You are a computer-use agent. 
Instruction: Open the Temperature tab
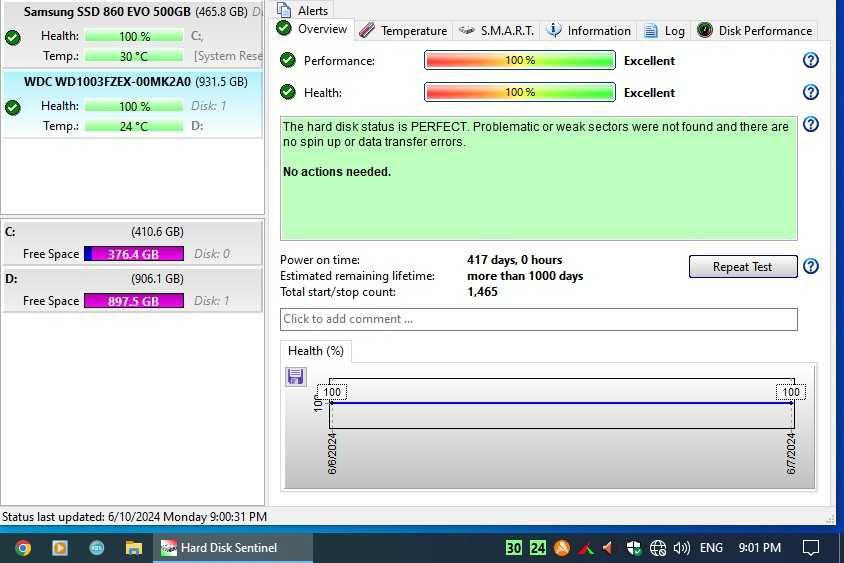click(x=403, y=31)
